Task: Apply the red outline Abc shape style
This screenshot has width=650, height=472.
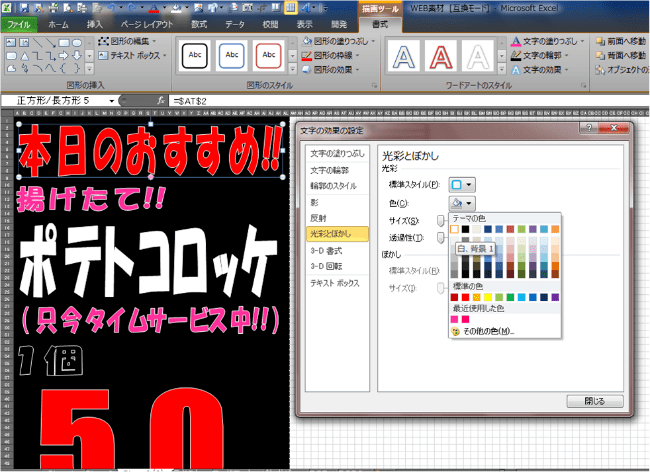Action: 269,55
